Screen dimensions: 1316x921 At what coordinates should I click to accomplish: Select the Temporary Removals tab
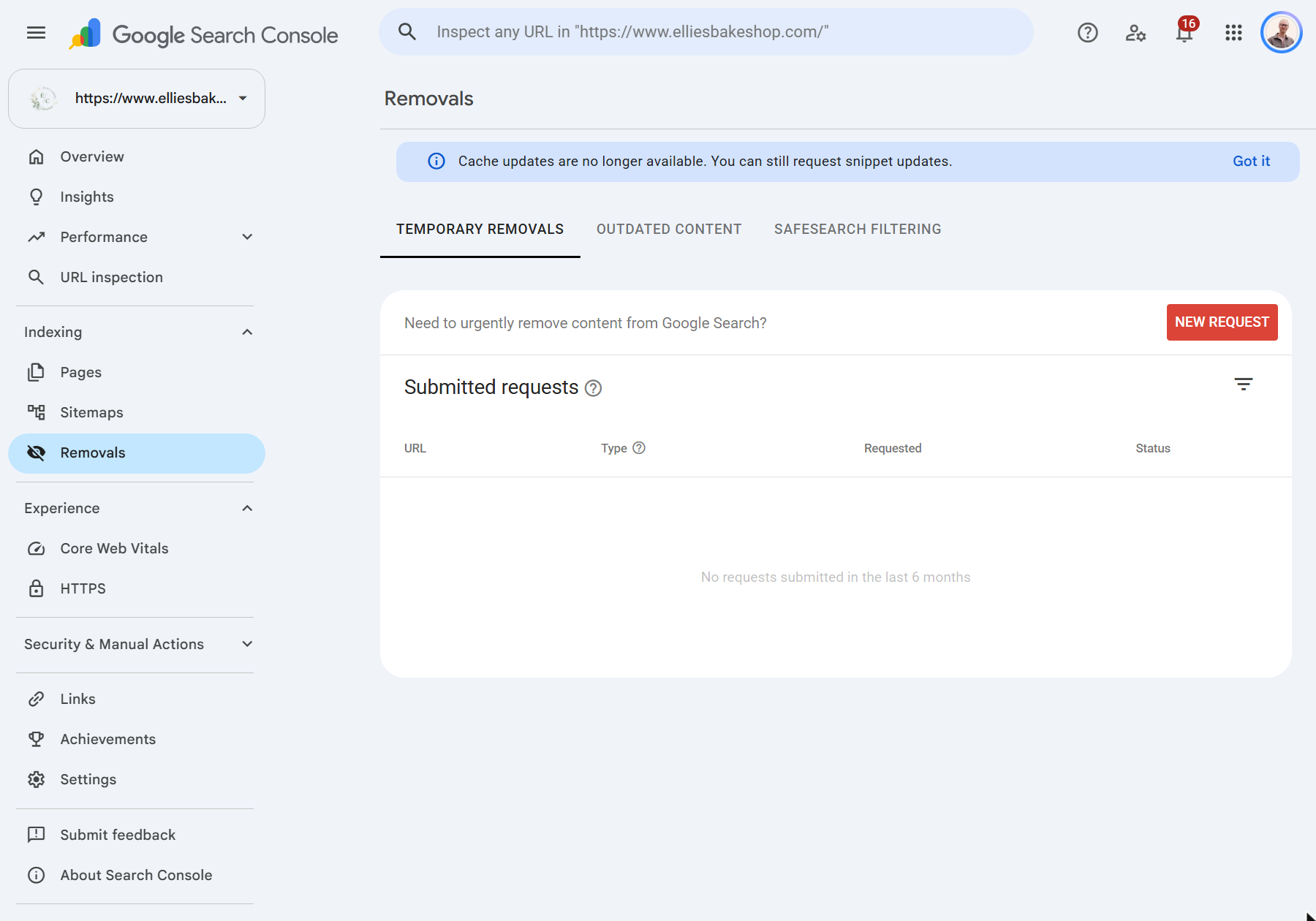click(480, 230)
